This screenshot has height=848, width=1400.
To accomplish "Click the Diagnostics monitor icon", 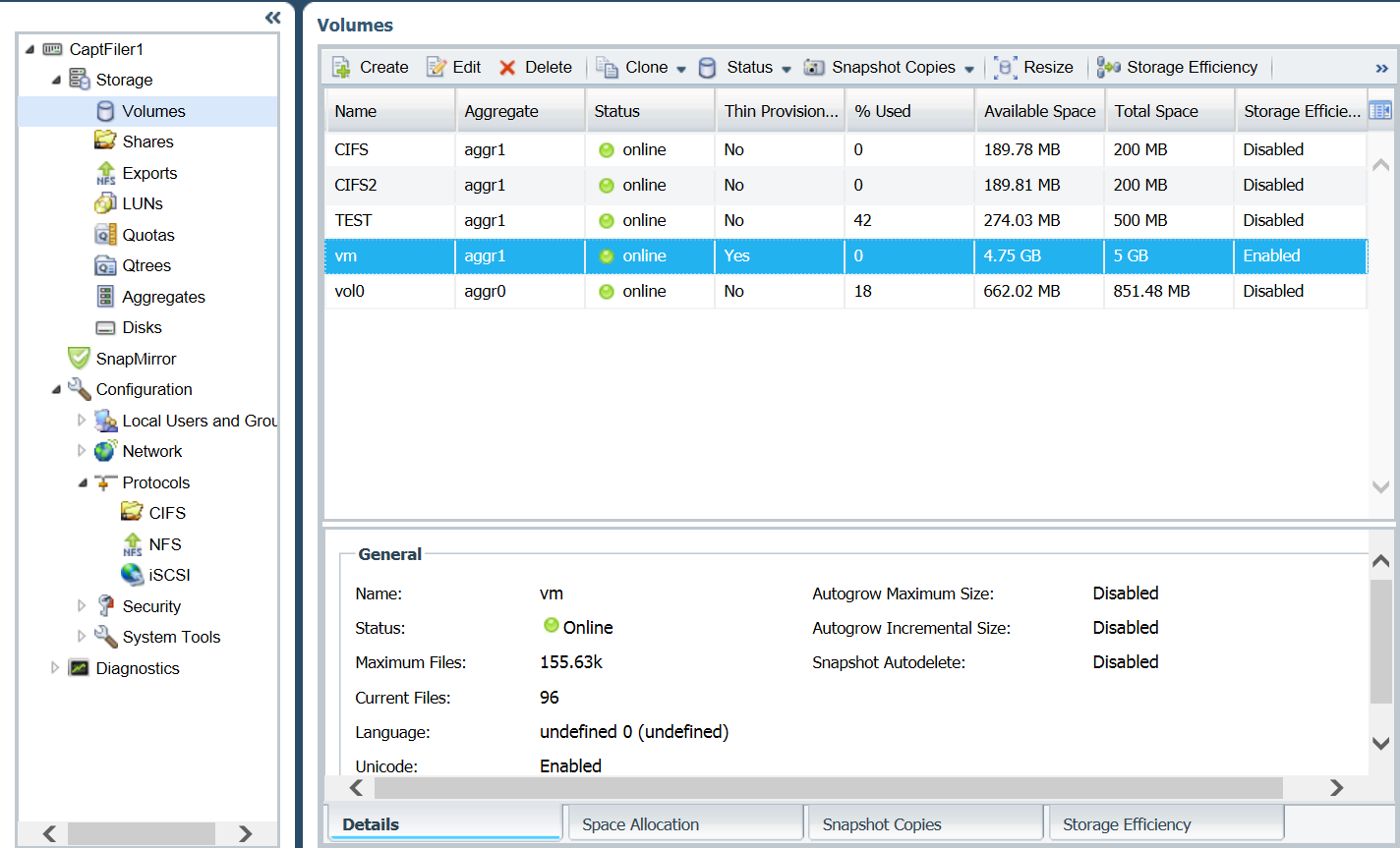I will click(x=79, y=668).
